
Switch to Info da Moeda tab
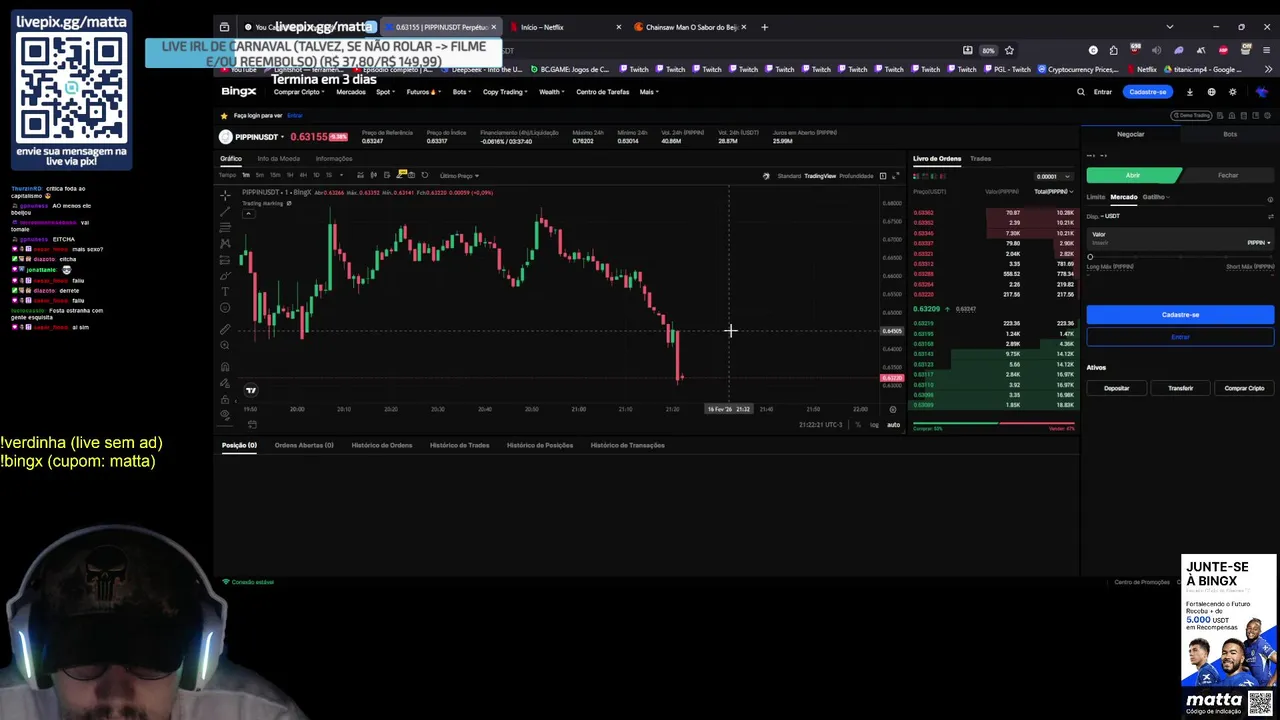coord(278,158)
